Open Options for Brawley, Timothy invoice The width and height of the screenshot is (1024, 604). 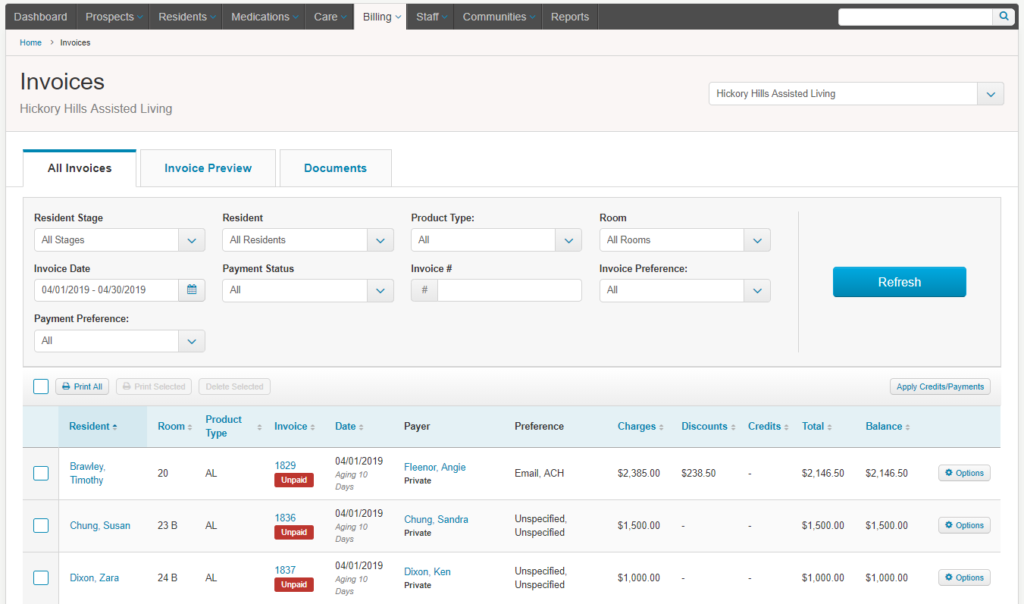[964, 473]
